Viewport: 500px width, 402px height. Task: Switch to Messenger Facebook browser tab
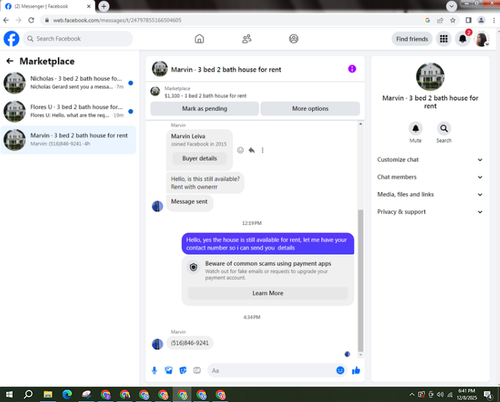48,6
